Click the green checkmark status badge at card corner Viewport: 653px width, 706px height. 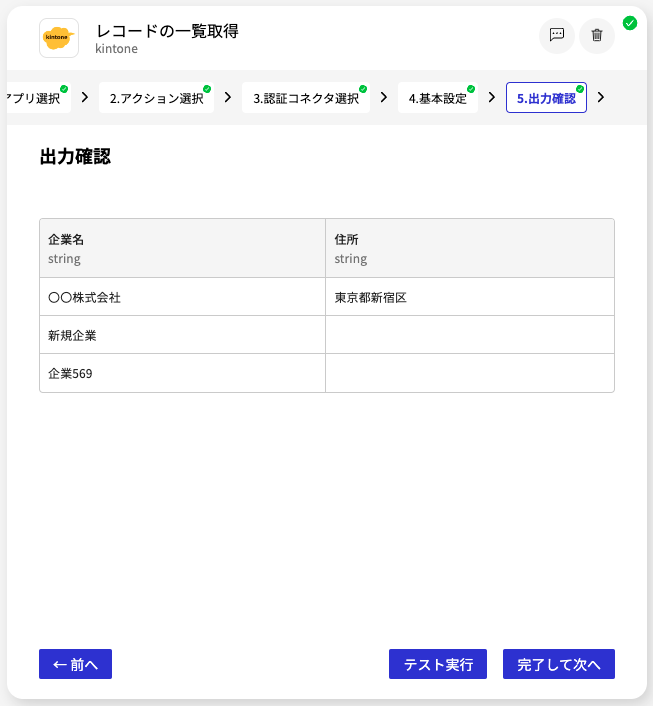[630, 23]
